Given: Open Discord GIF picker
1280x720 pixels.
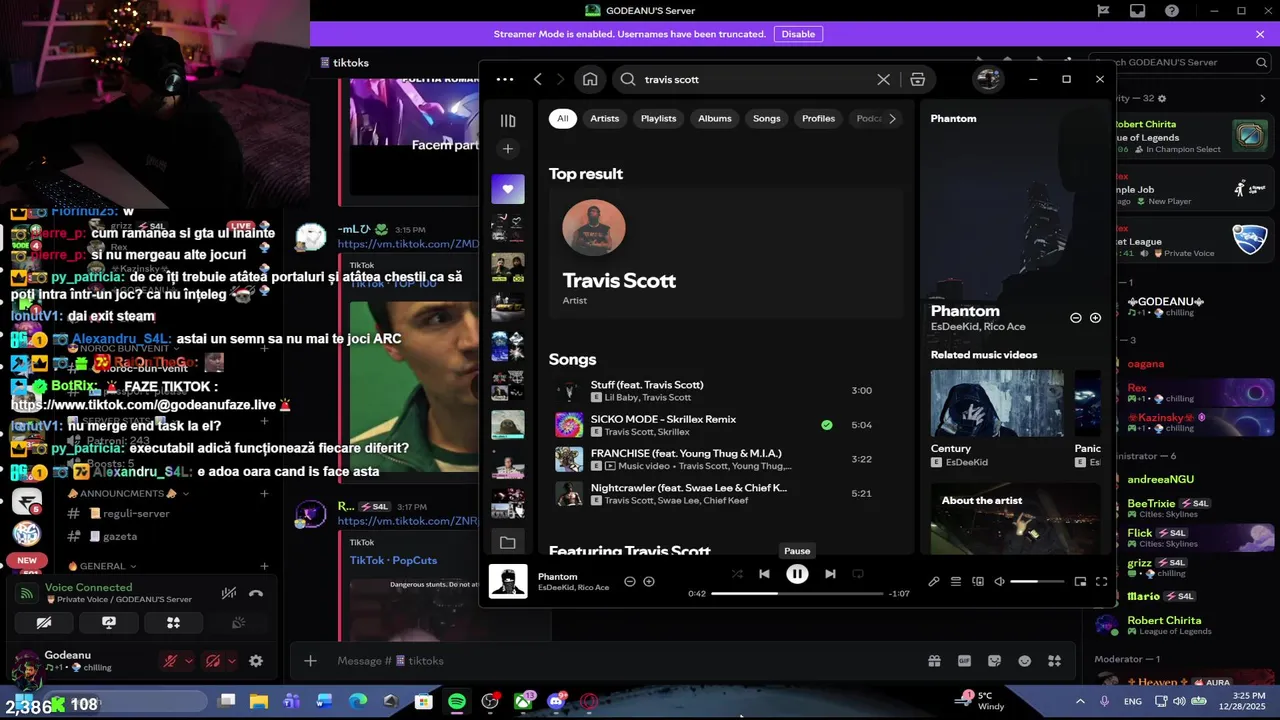Looking at the screenshot, I should [964, 661].
